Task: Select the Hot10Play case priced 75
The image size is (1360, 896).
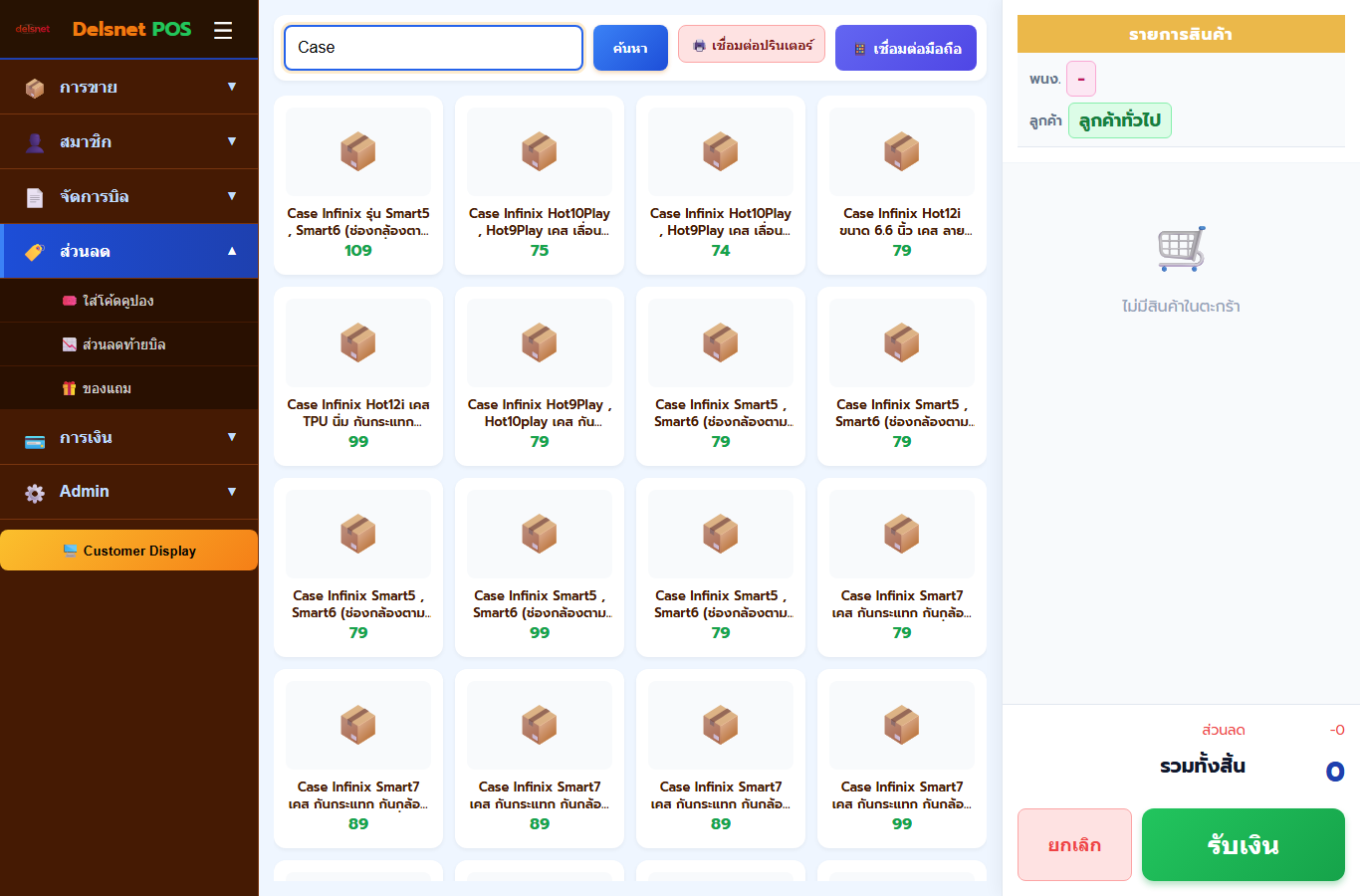Action: [540, 185]
